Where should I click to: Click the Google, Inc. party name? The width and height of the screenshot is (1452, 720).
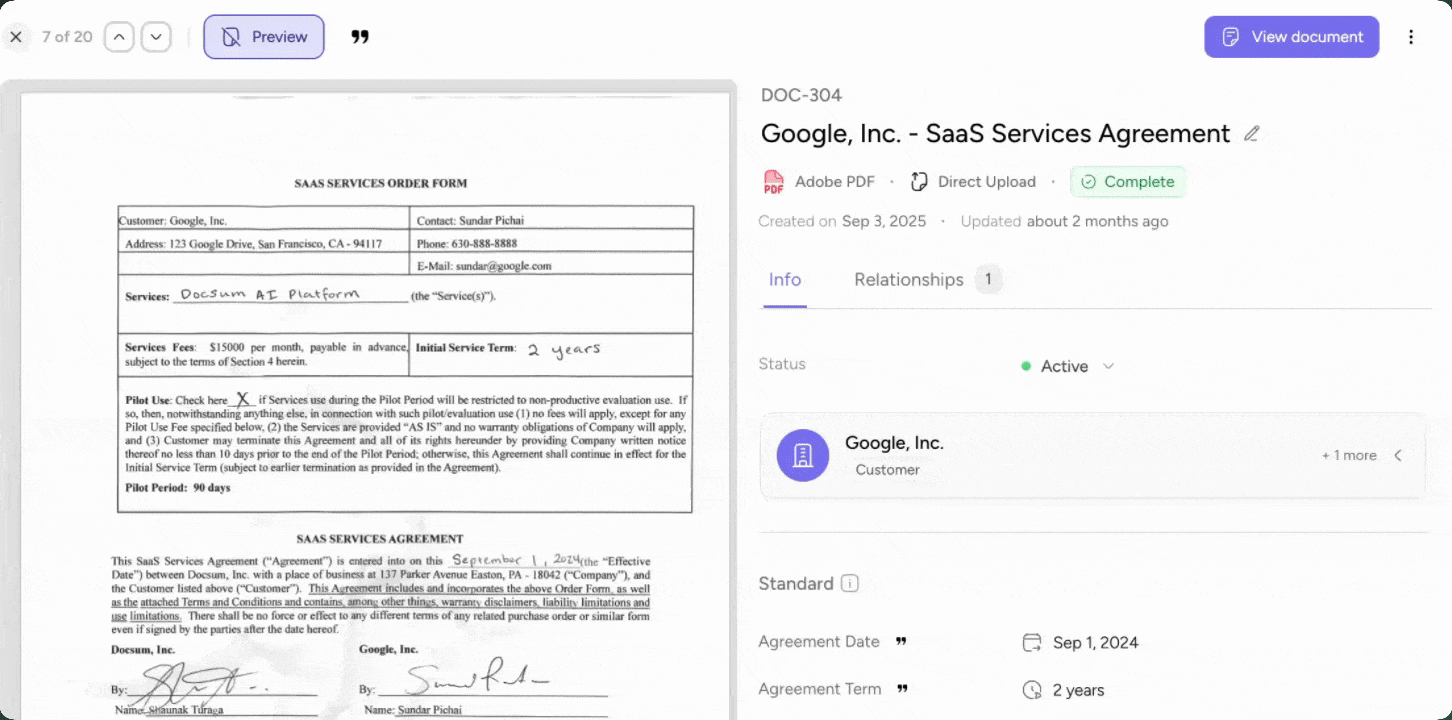click(x=894, y=443)
